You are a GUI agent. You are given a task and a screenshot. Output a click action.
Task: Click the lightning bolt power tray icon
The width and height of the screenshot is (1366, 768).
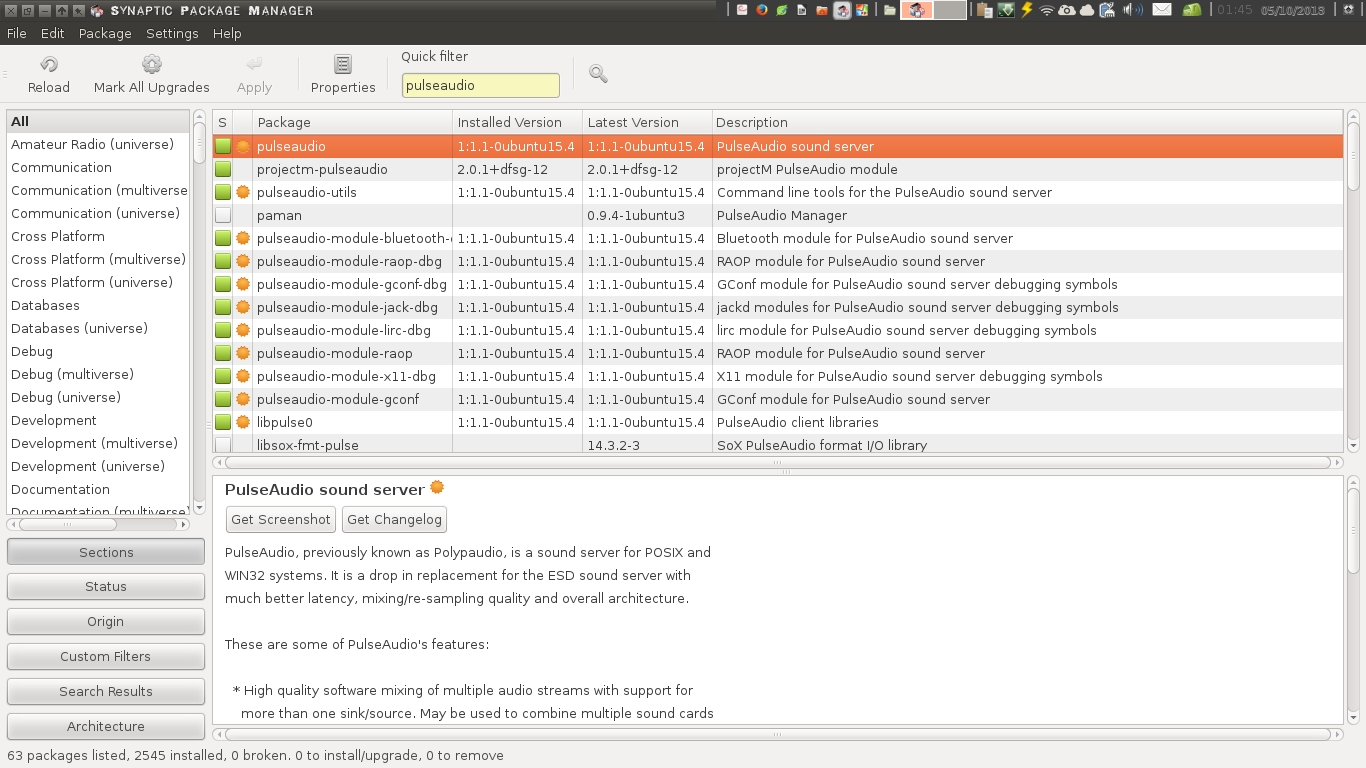(1026, 10)
